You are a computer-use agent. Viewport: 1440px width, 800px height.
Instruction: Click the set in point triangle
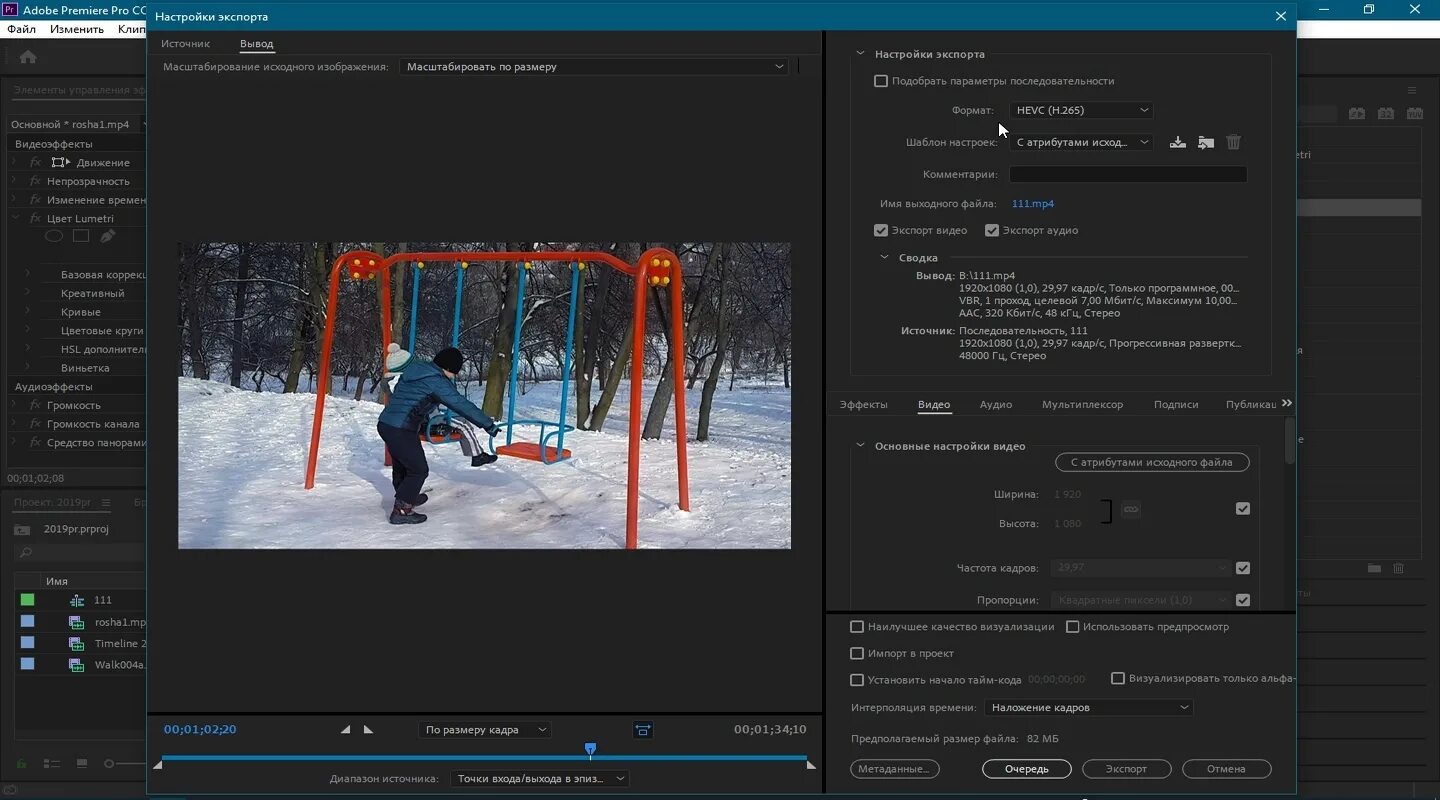click(x=346, y=730)
